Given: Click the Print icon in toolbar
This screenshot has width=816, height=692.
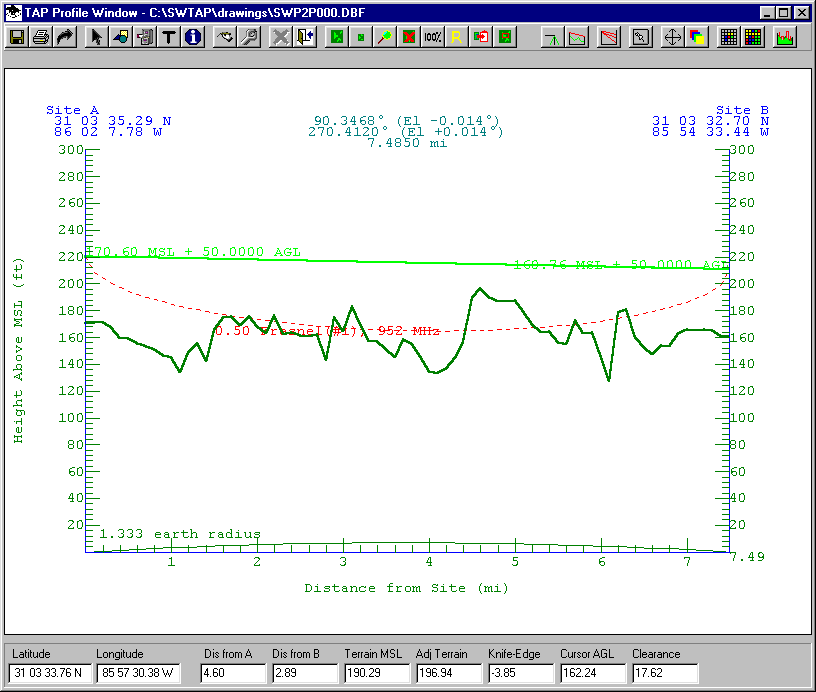Looking at the screenshot, I should pyautogui.click(x=41, y=37).
